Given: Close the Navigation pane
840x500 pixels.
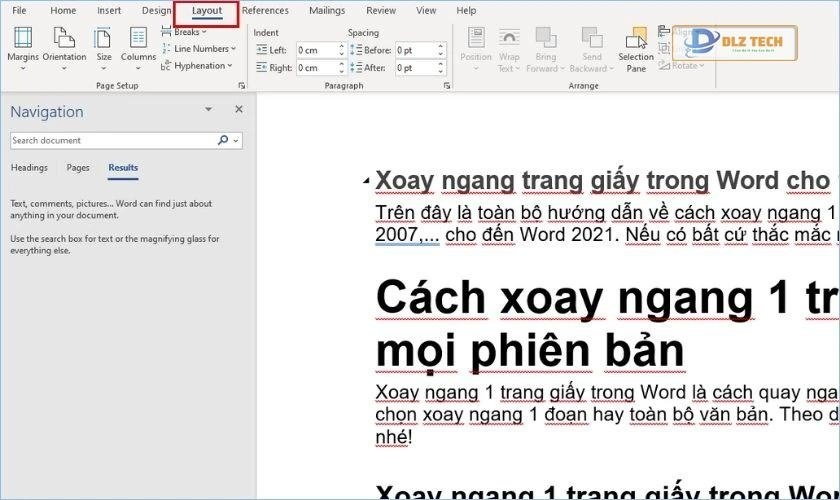Looking at the screenshot, I should [239, 110].
